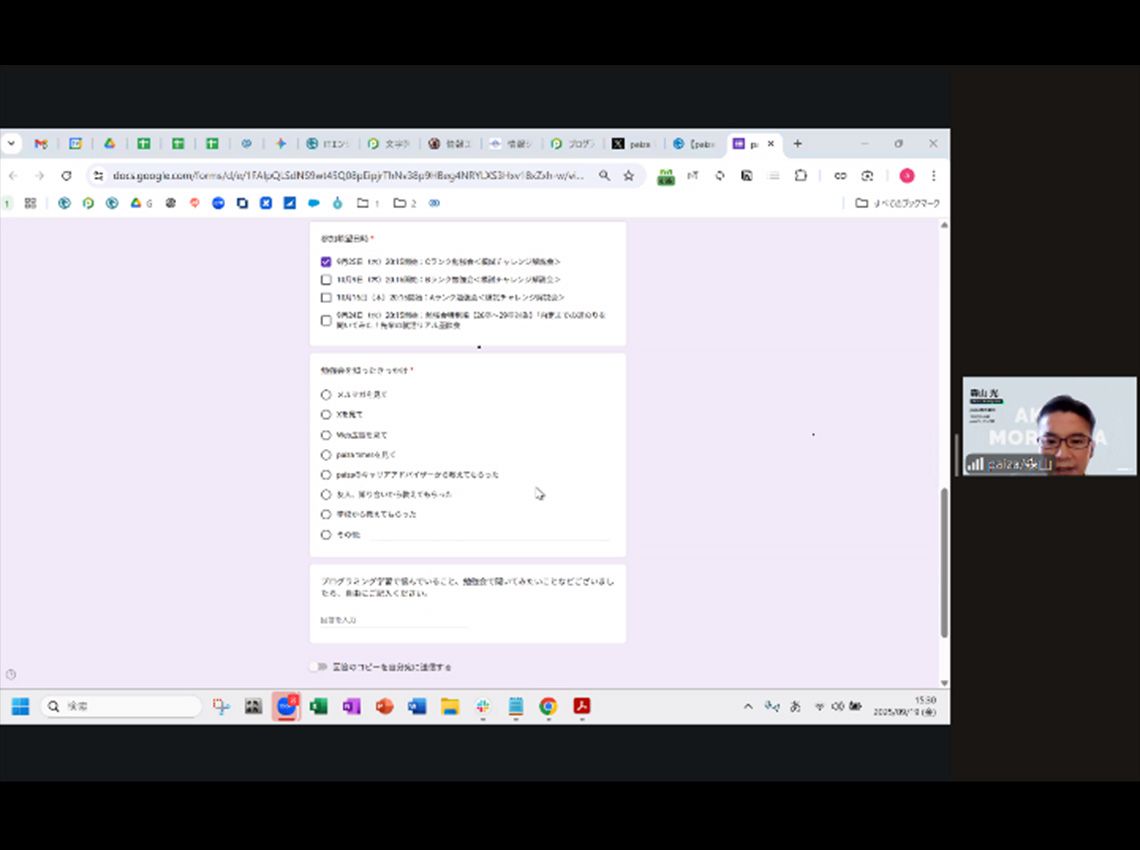The width and height of the screenshot is (1140, 850).
Task: Open the all bookmarks folder
Action: (896, 204)
